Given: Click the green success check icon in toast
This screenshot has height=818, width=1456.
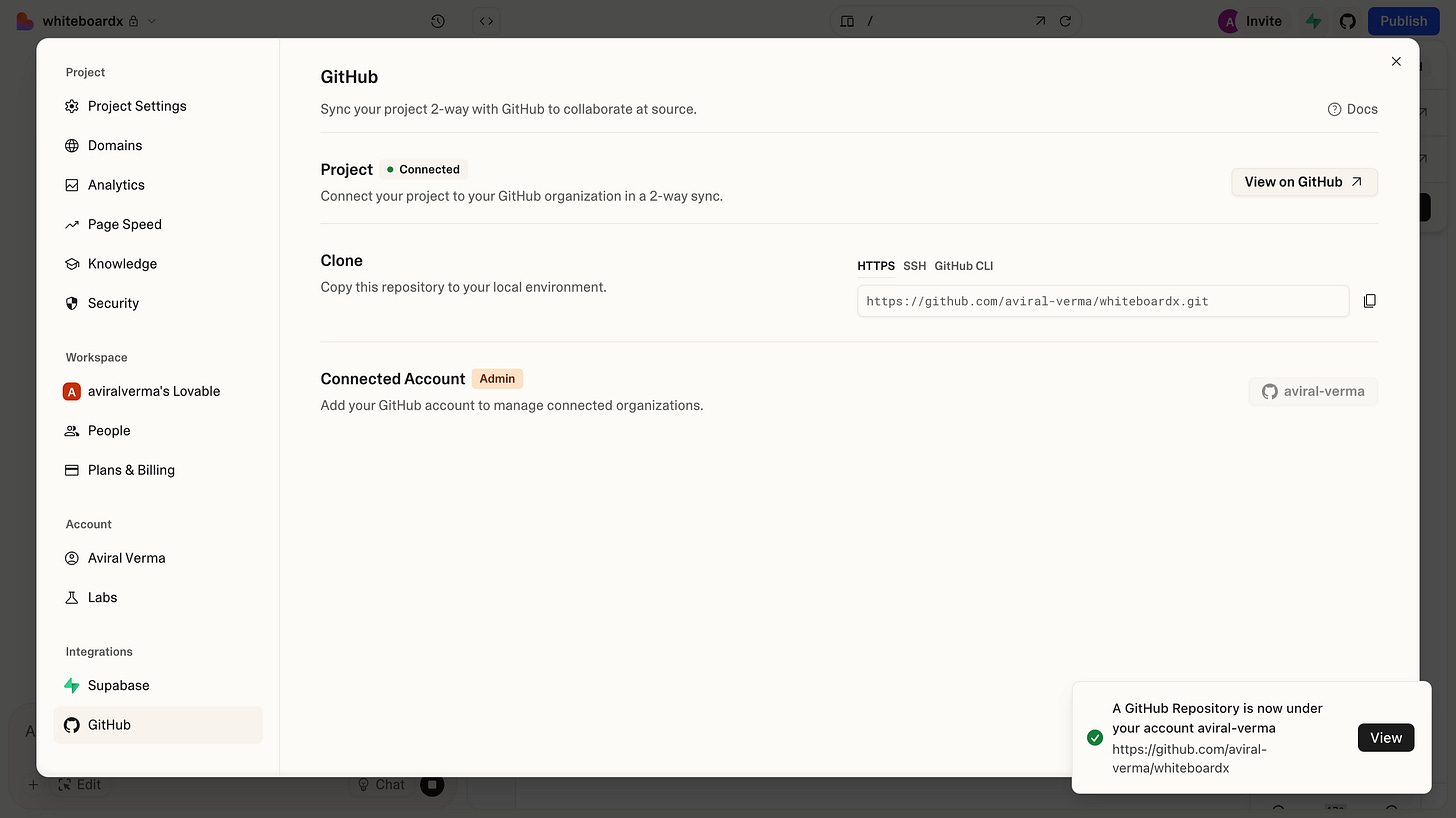Looking at the screenshot, I should click(x=1095, y=738).
